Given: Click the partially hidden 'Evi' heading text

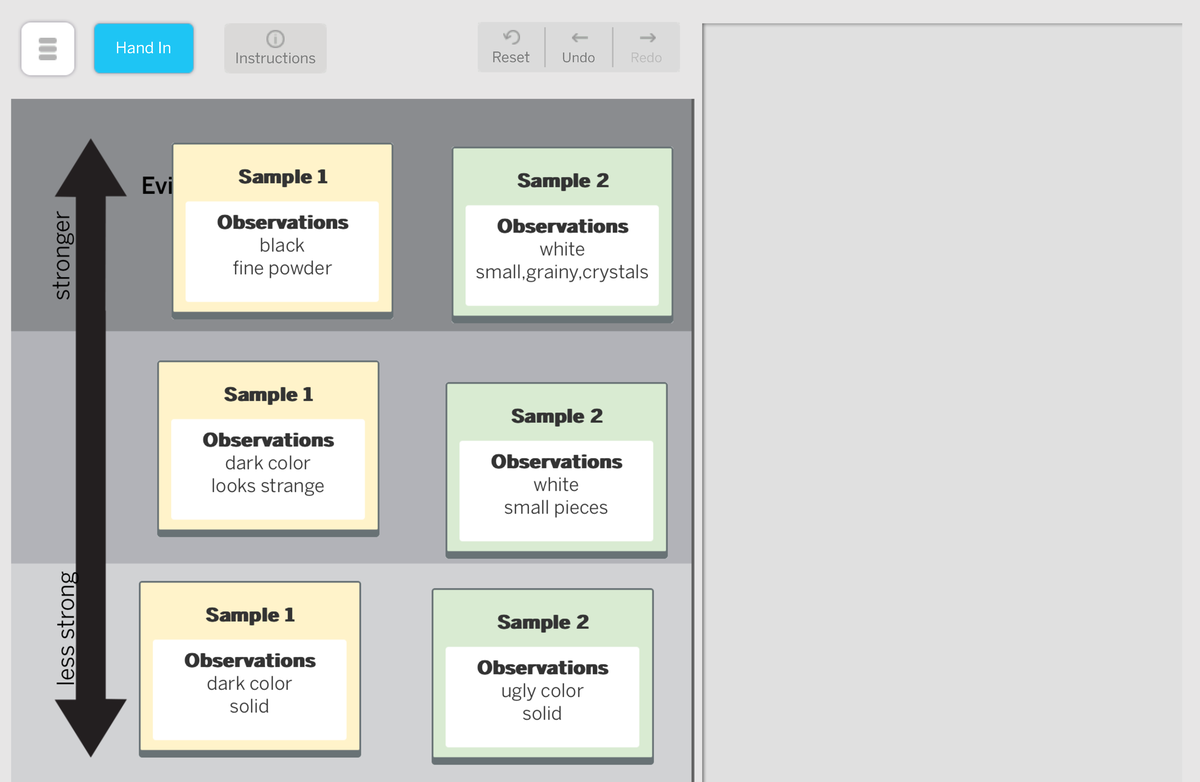Looking at the screenshot, I should [x=157, y=185].
